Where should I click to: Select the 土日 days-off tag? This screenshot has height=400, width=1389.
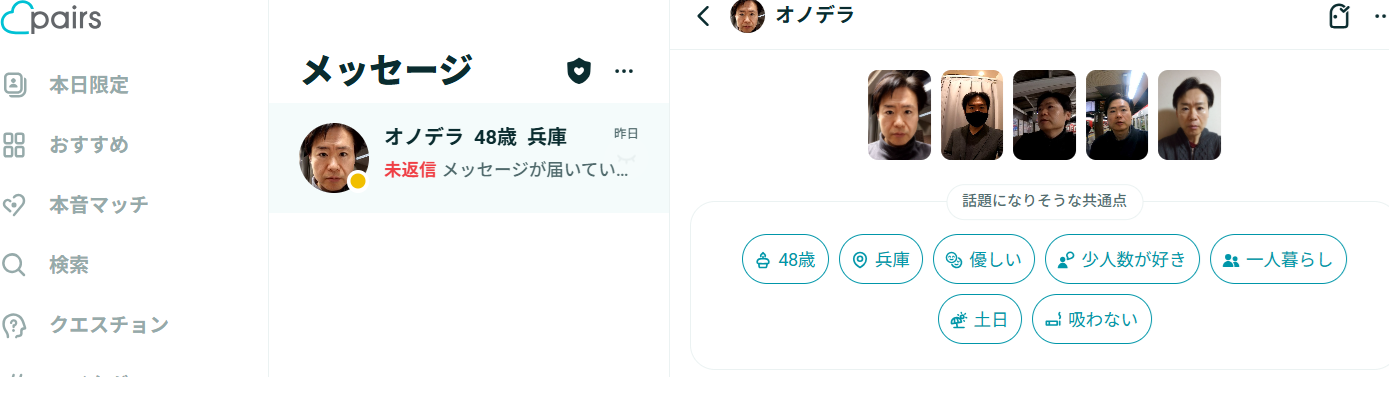tap(979, 320)
